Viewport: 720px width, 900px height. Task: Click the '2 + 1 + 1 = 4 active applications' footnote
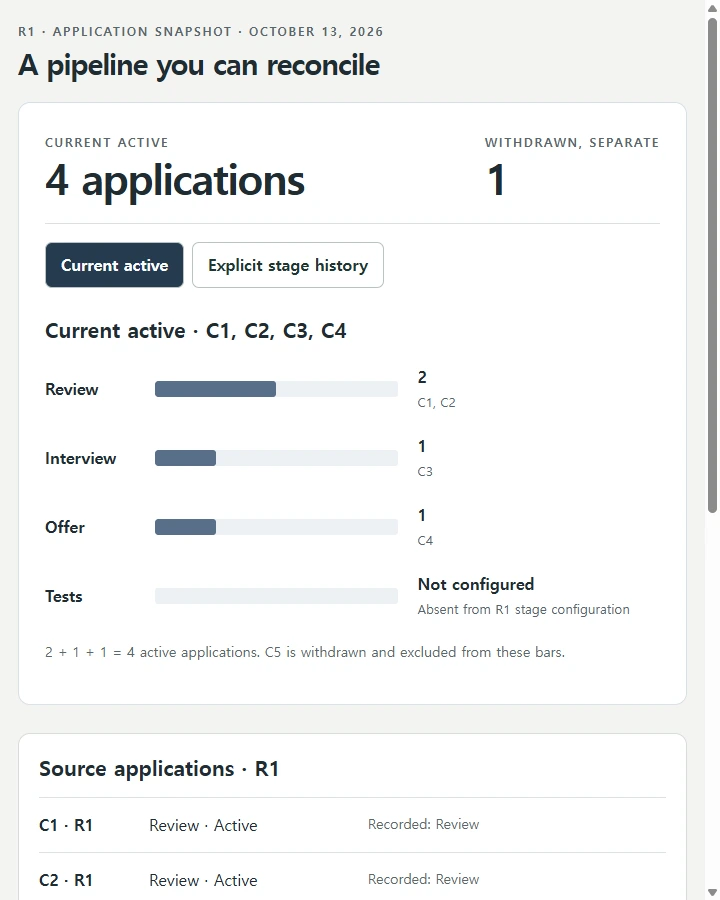click(x=305, y=653)
